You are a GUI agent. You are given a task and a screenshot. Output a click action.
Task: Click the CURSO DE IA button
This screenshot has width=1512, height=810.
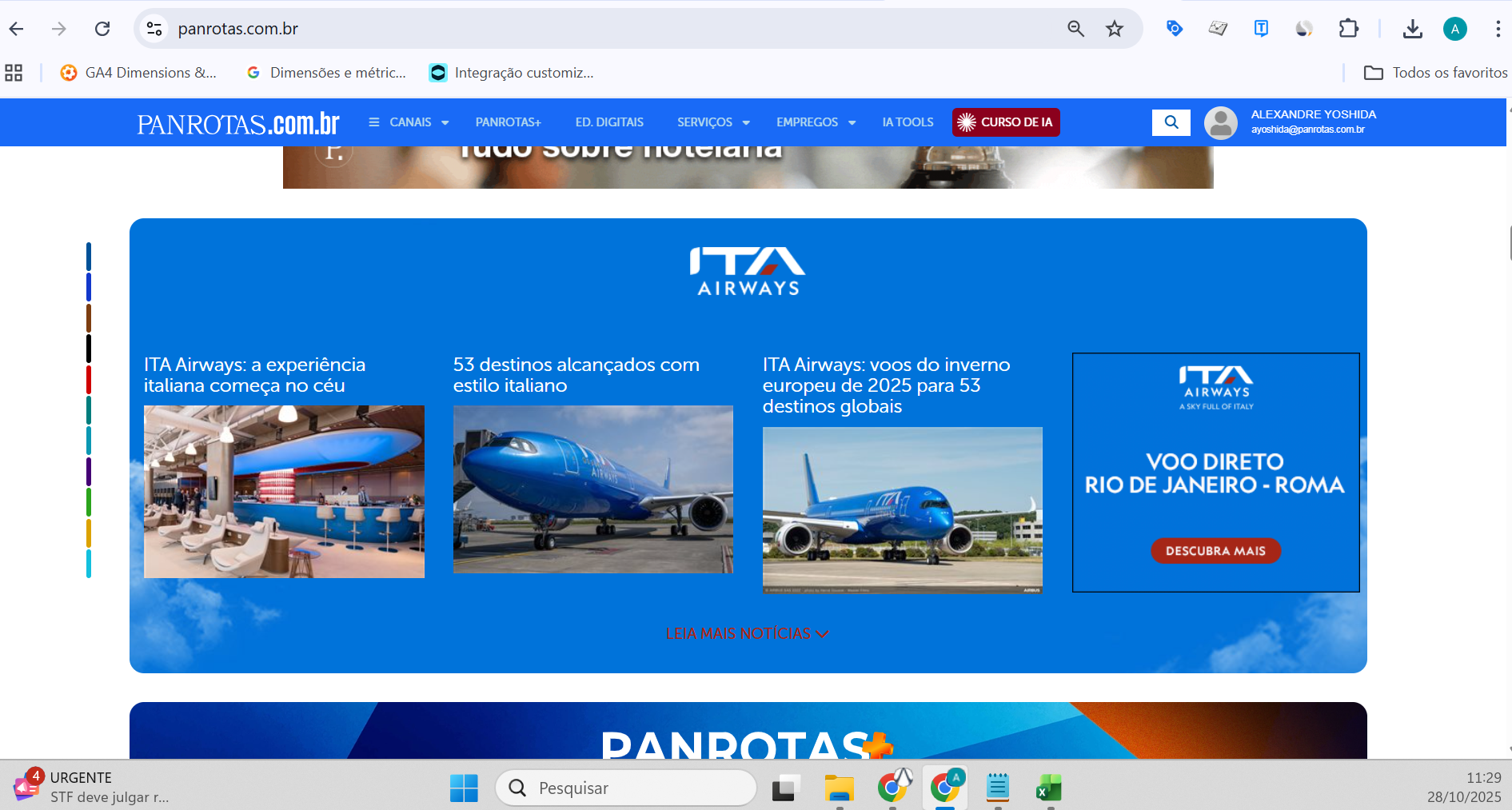pyautogui.click(x=1006, y=122)
